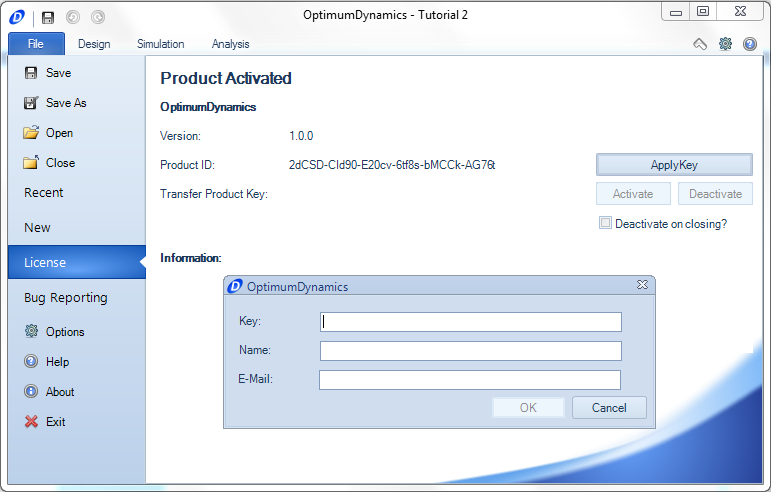771x492 pixels.
Task: Choose Close in the File menu
Action: point(77,163)
